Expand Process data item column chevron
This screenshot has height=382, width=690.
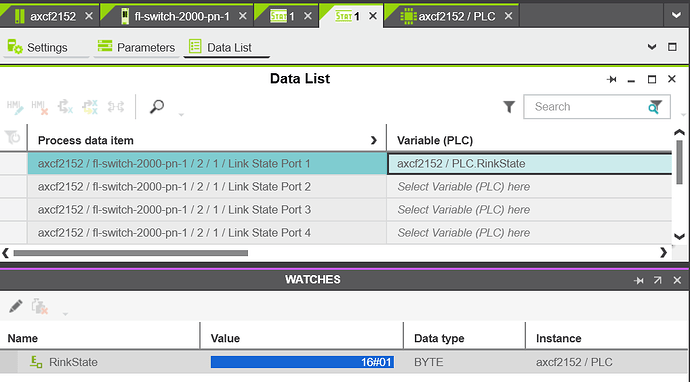point(374,140)
